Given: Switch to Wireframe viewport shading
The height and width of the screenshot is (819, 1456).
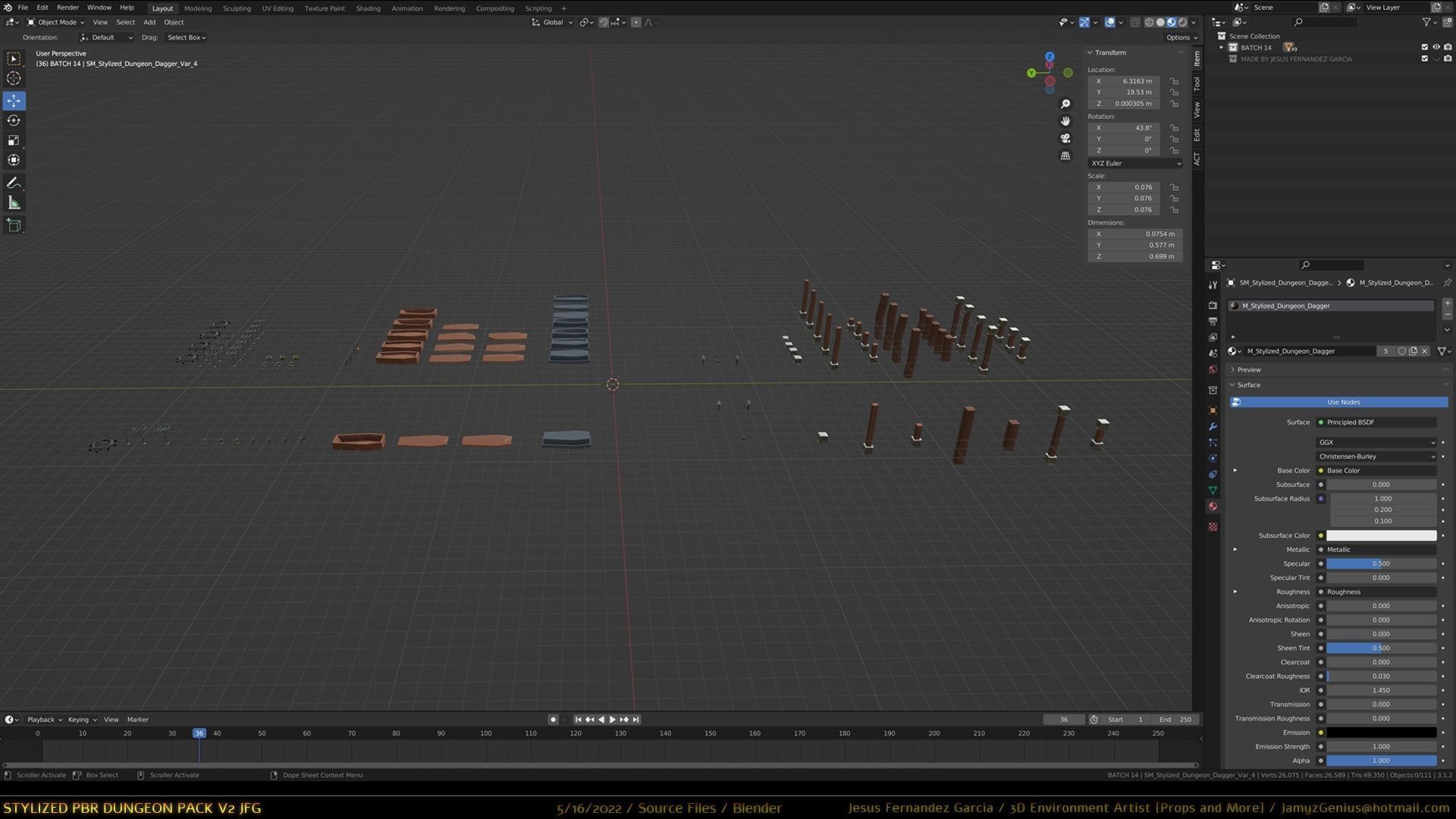Looking at the screenshot, I should click(1150, 22).
